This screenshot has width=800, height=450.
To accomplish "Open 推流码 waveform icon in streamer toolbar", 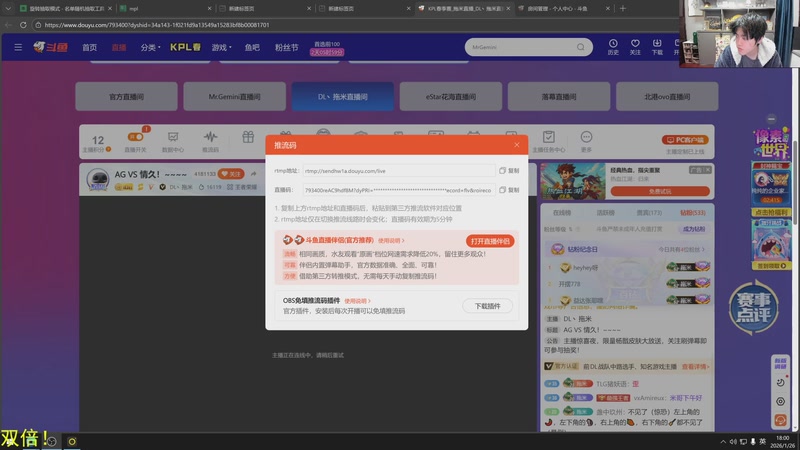I will [210, 142].
